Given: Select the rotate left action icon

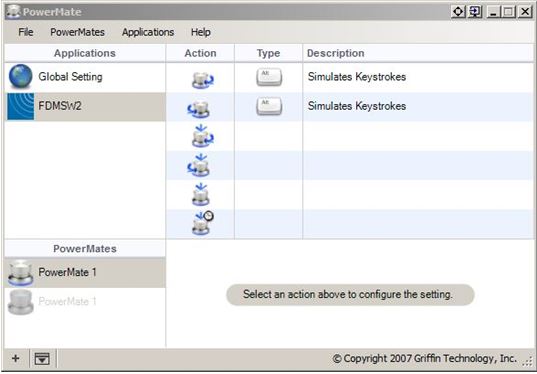Looking at the screenshot, I should click(199, 109).
